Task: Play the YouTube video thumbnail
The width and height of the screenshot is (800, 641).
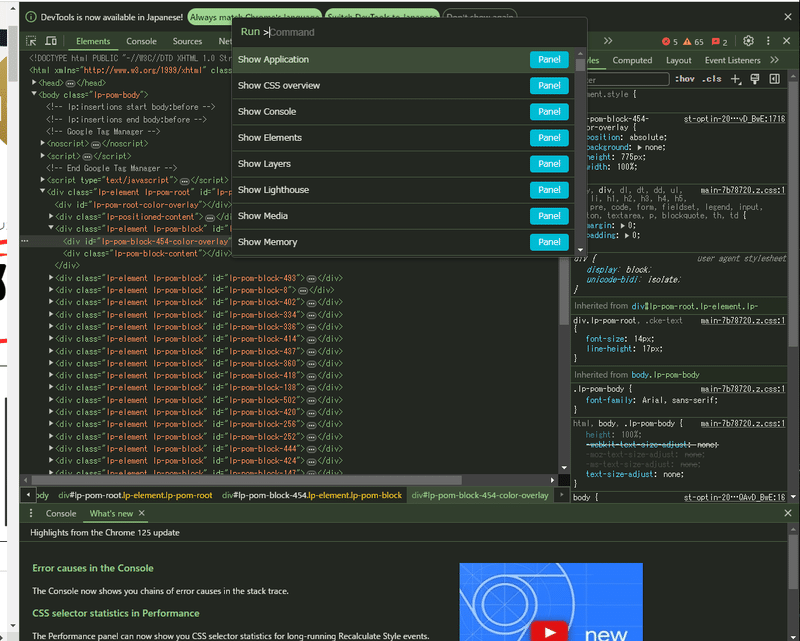Action: 549,632
